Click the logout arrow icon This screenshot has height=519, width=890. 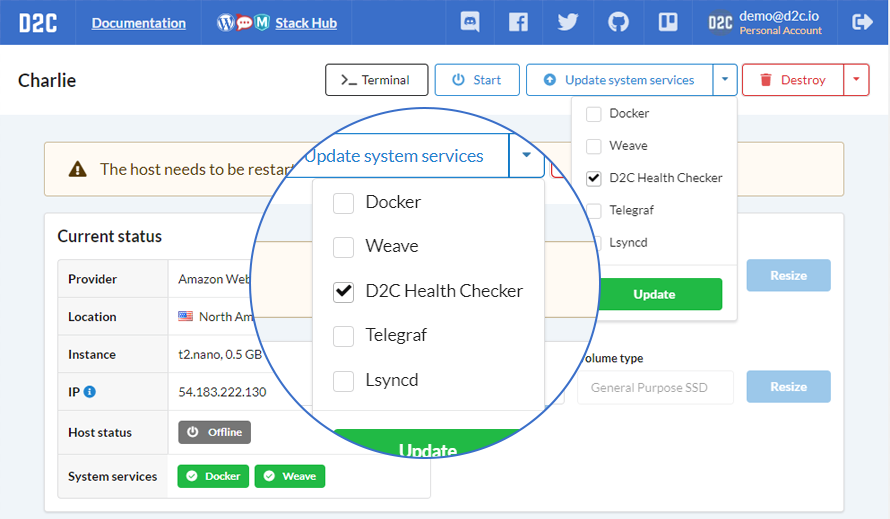pyautogui.click(x=862, y=22)
